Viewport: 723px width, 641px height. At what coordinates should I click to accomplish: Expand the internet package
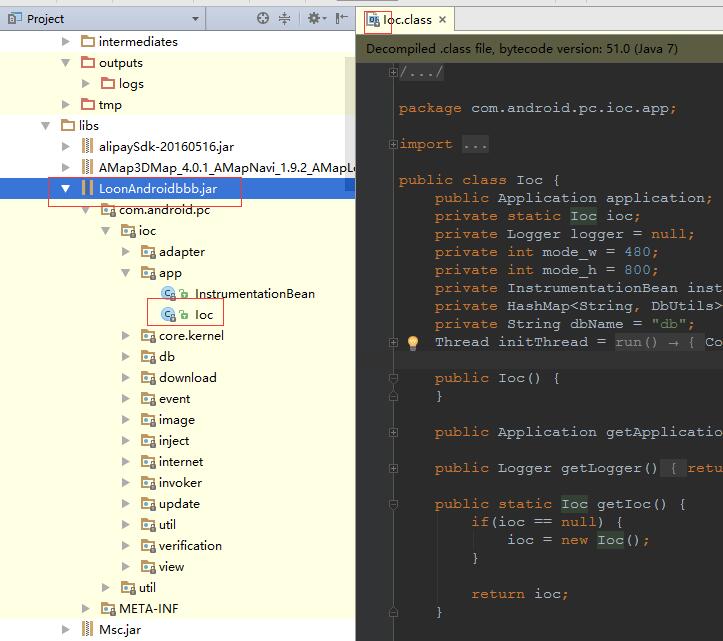pyautogui.click(x=125, y=462)
